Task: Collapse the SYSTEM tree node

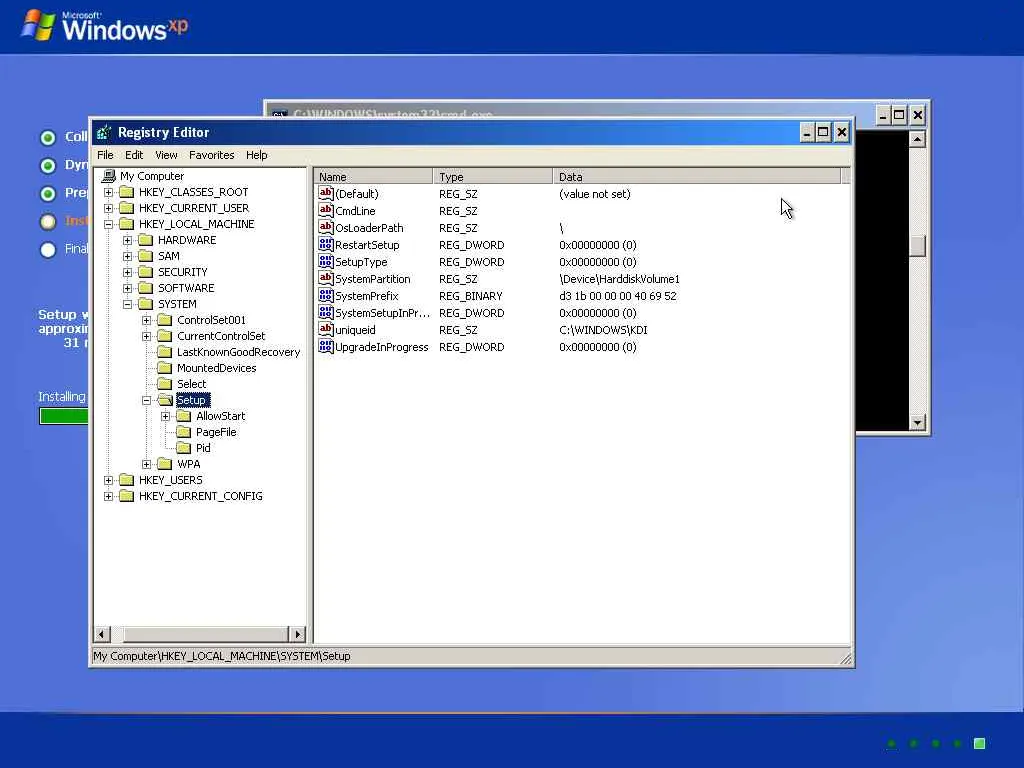Action: click(127, 304)
